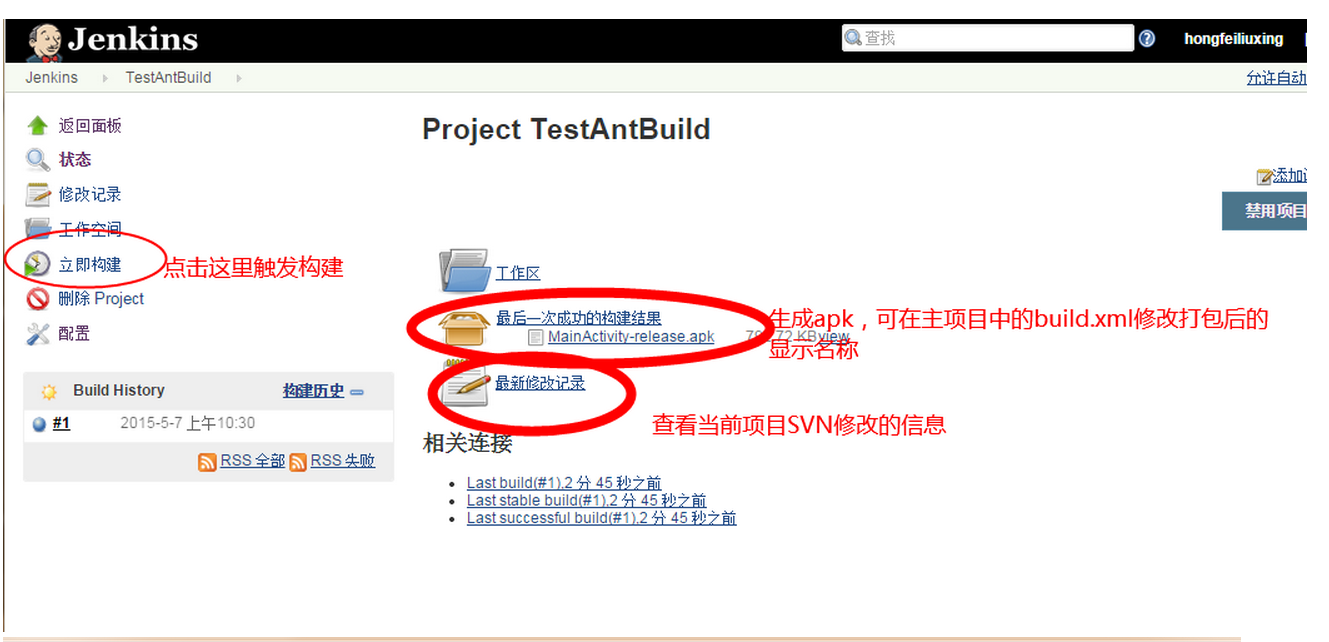Click the 禁用项目 button
The width and height of the screenshot is (1329, 642).
pos(1265,211)
